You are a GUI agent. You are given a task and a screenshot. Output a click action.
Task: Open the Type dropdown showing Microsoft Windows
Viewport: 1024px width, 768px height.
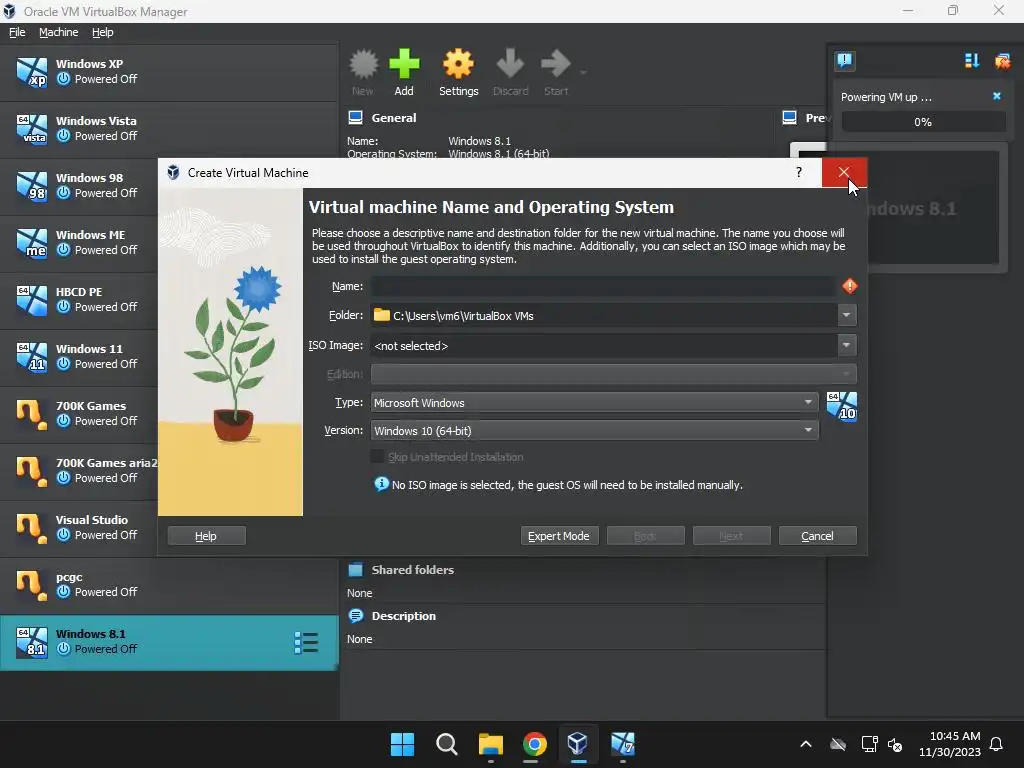click(x=594, y=403)
